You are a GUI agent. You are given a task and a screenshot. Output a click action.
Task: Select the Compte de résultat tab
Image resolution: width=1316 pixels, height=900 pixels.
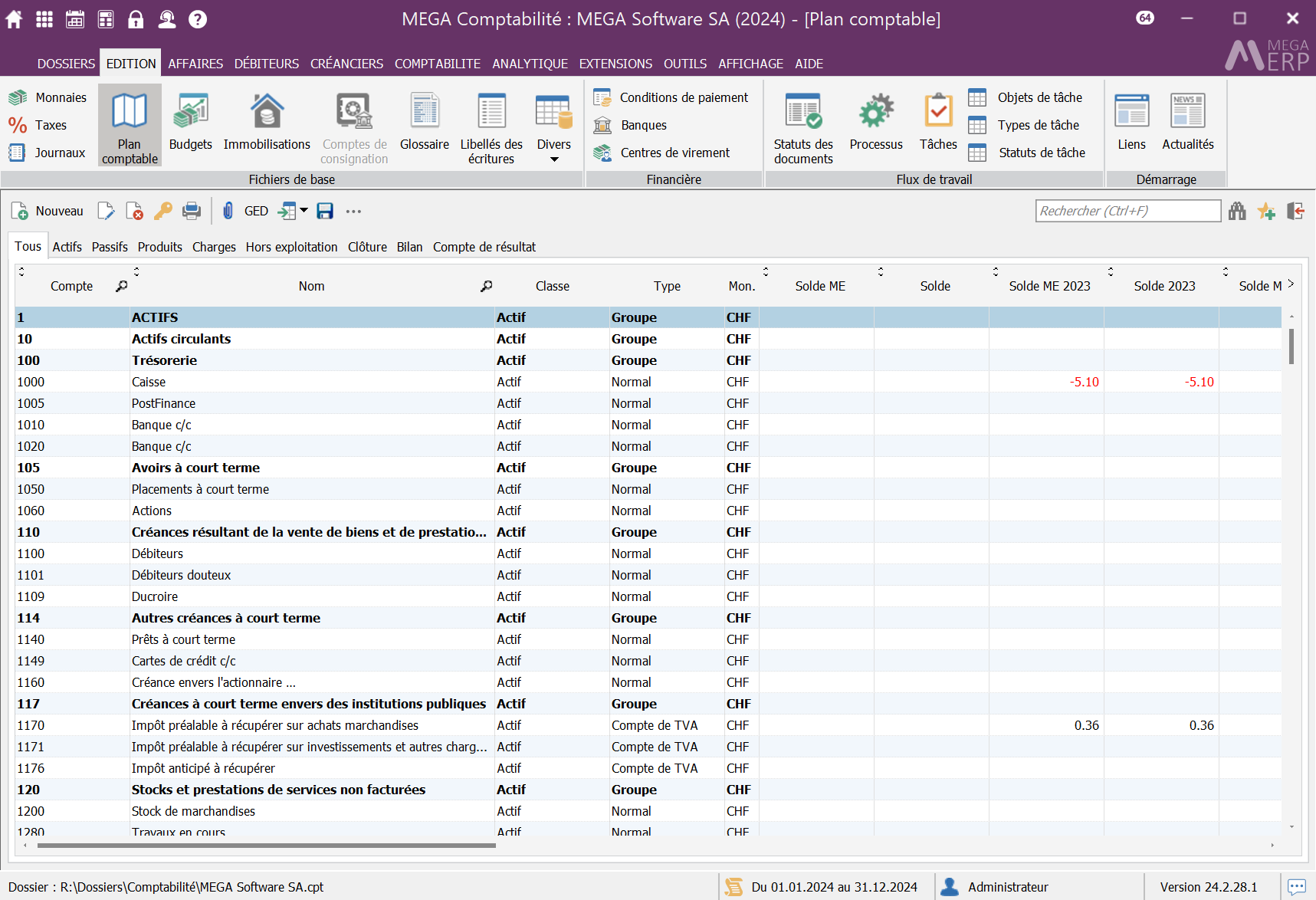[484, 247]
